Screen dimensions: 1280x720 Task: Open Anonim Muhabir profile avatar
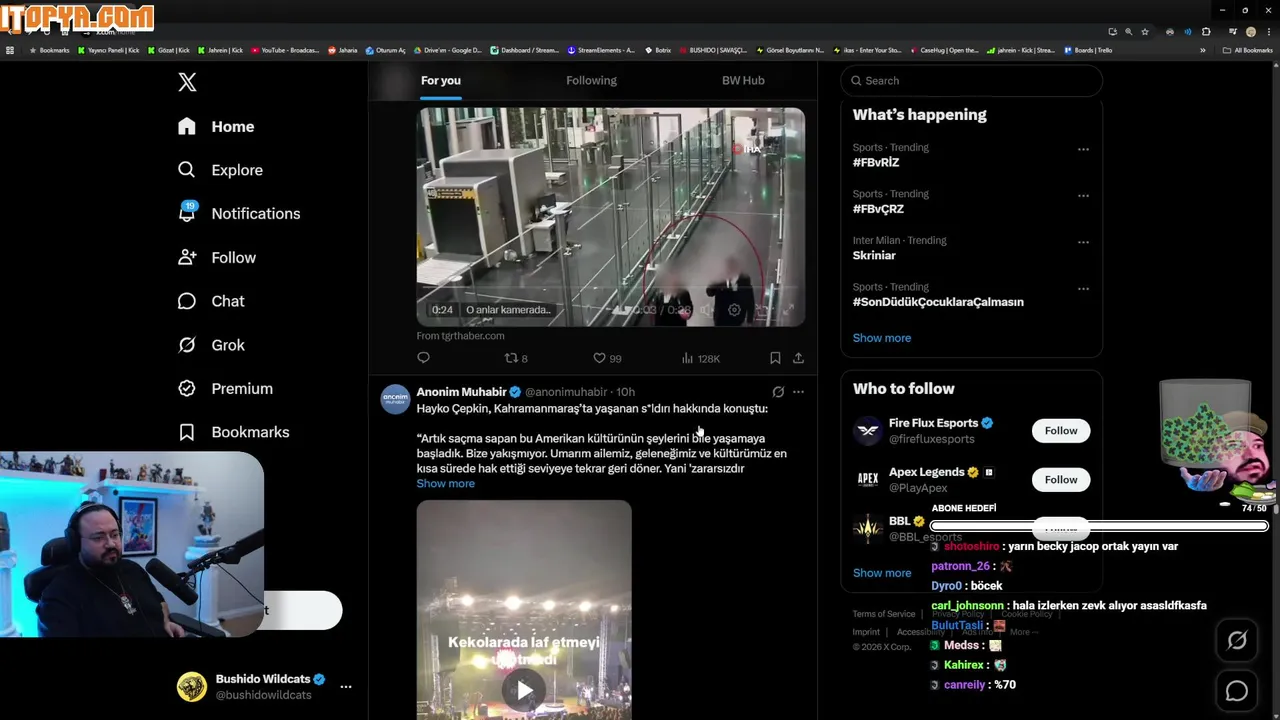pos(396,399)
